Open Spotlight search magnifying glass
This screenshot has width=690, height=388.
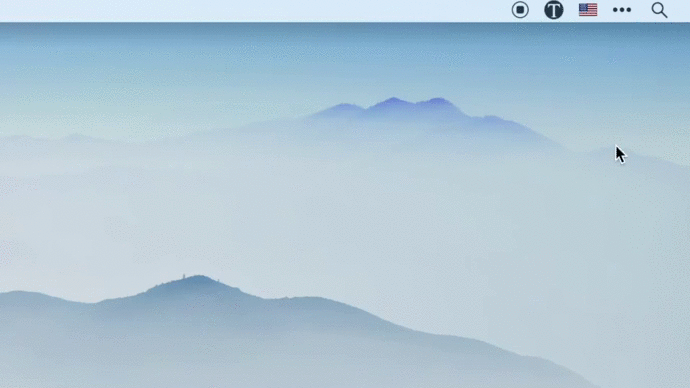(x=659, y=10)
